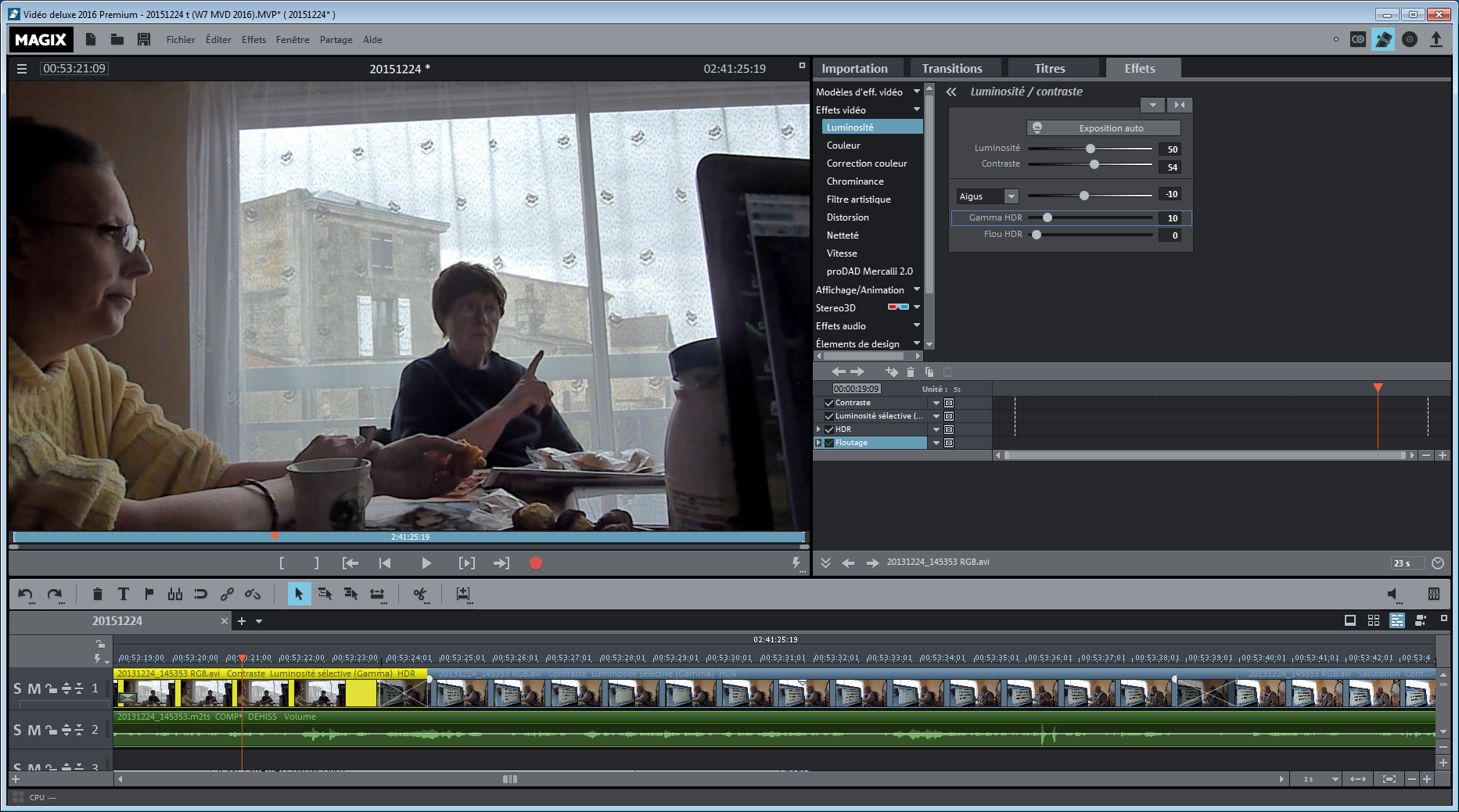
Task: Click the save project icon
Action: pos(144,40)
